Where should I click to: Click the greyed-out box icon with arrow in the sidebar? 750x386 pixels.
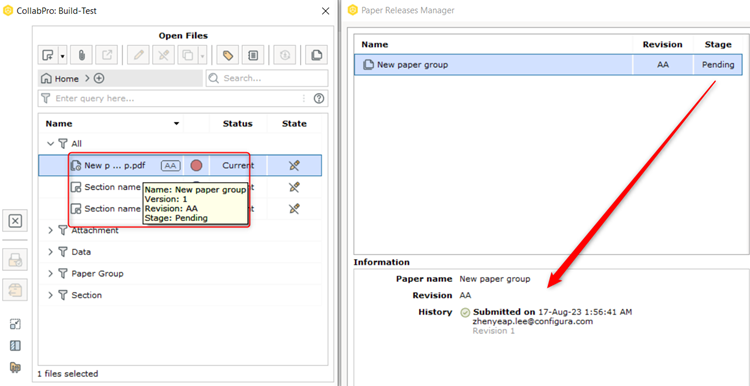15,289
